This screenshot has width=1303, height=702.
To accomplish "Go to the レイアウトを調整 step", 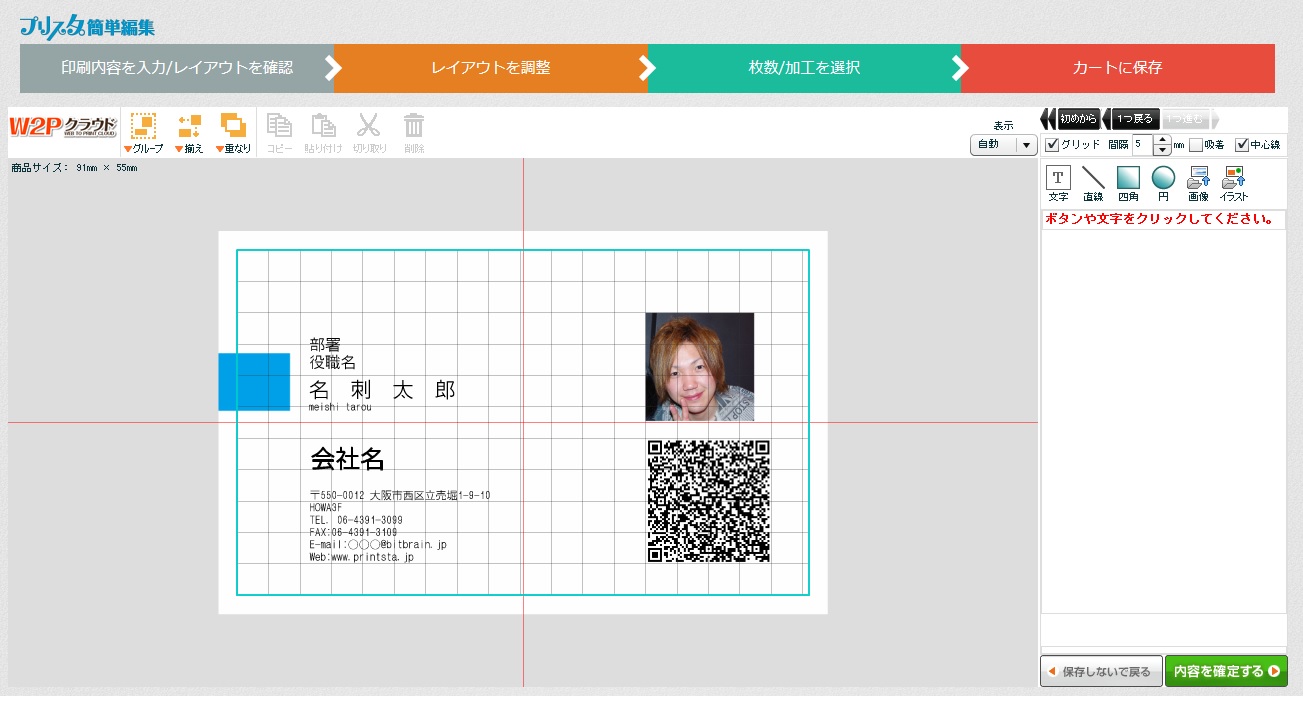I will 491,68.
